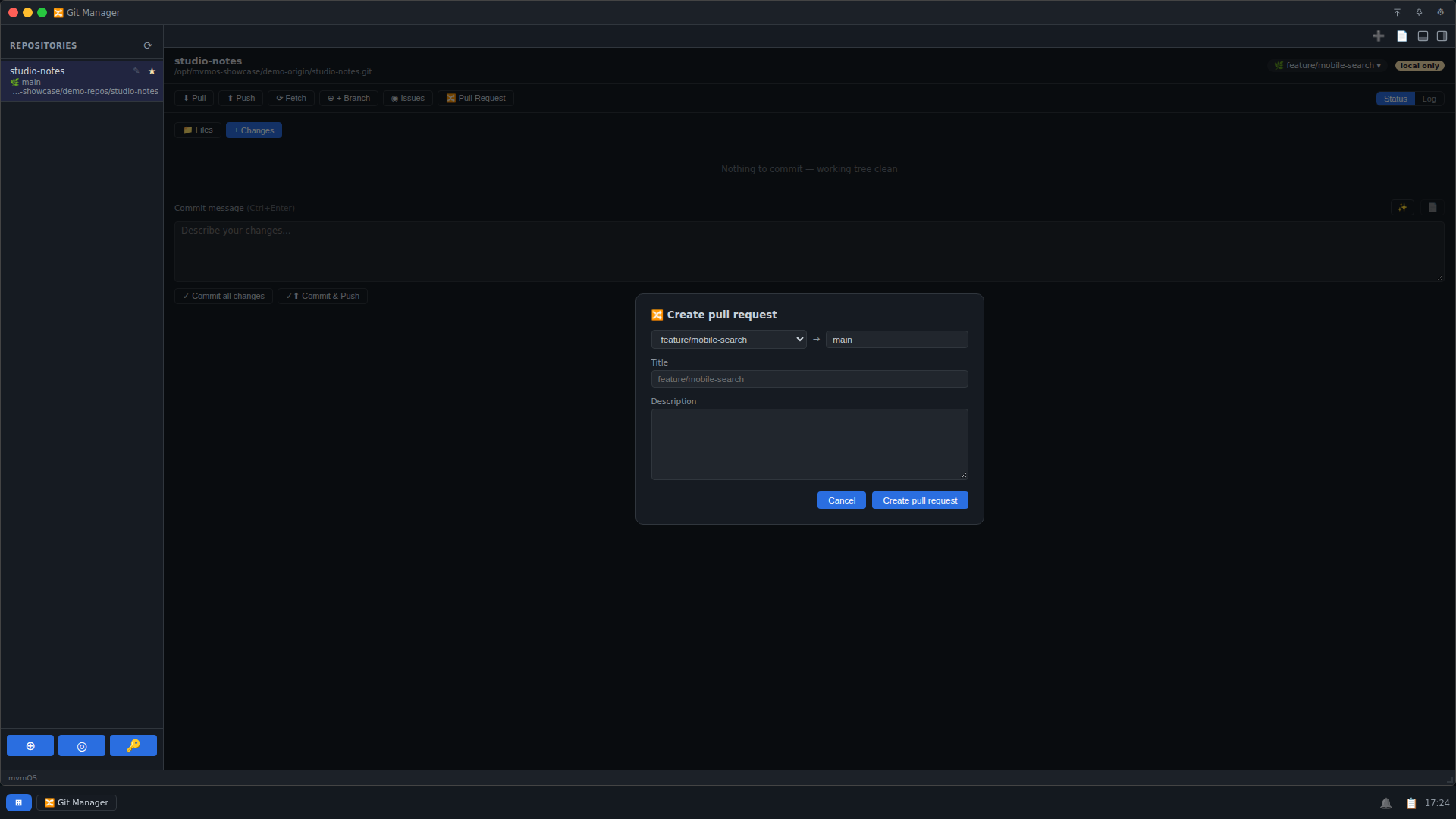The height and width of the screenshot is (819, 1456).
Task: Click the REPOSITORIES sidebar header
Action: [x=43, y=45]
